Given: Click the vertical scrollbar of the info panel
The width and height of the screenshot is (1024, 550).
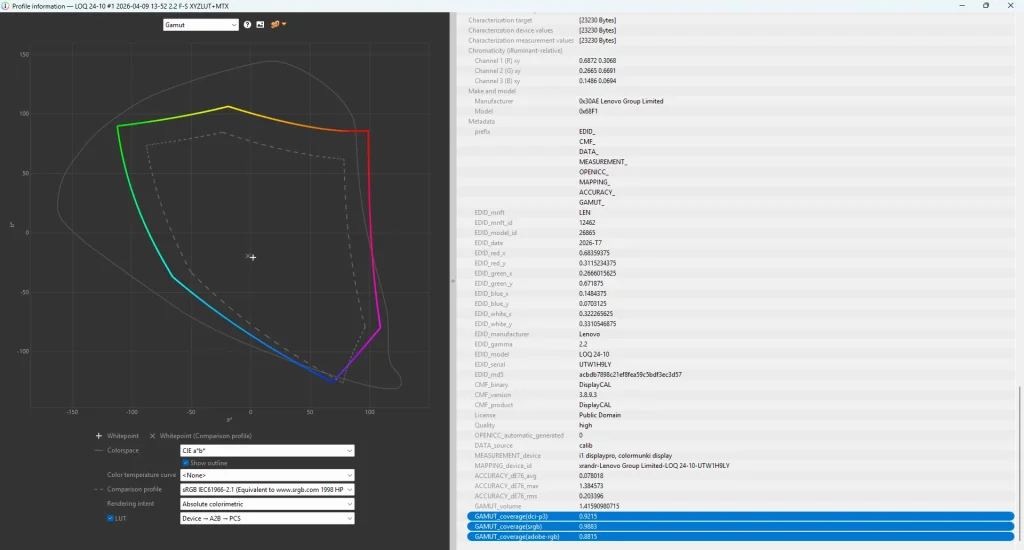Looking at the screenshot, I should coord(1019,463).
